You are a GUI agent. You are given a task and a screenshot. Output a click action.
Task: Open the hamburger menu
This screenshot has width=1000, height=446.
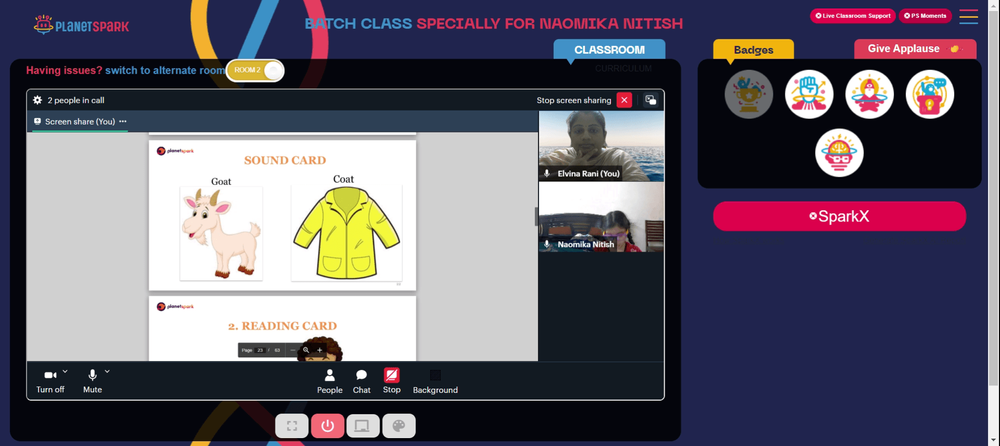[x=968, y=17]
